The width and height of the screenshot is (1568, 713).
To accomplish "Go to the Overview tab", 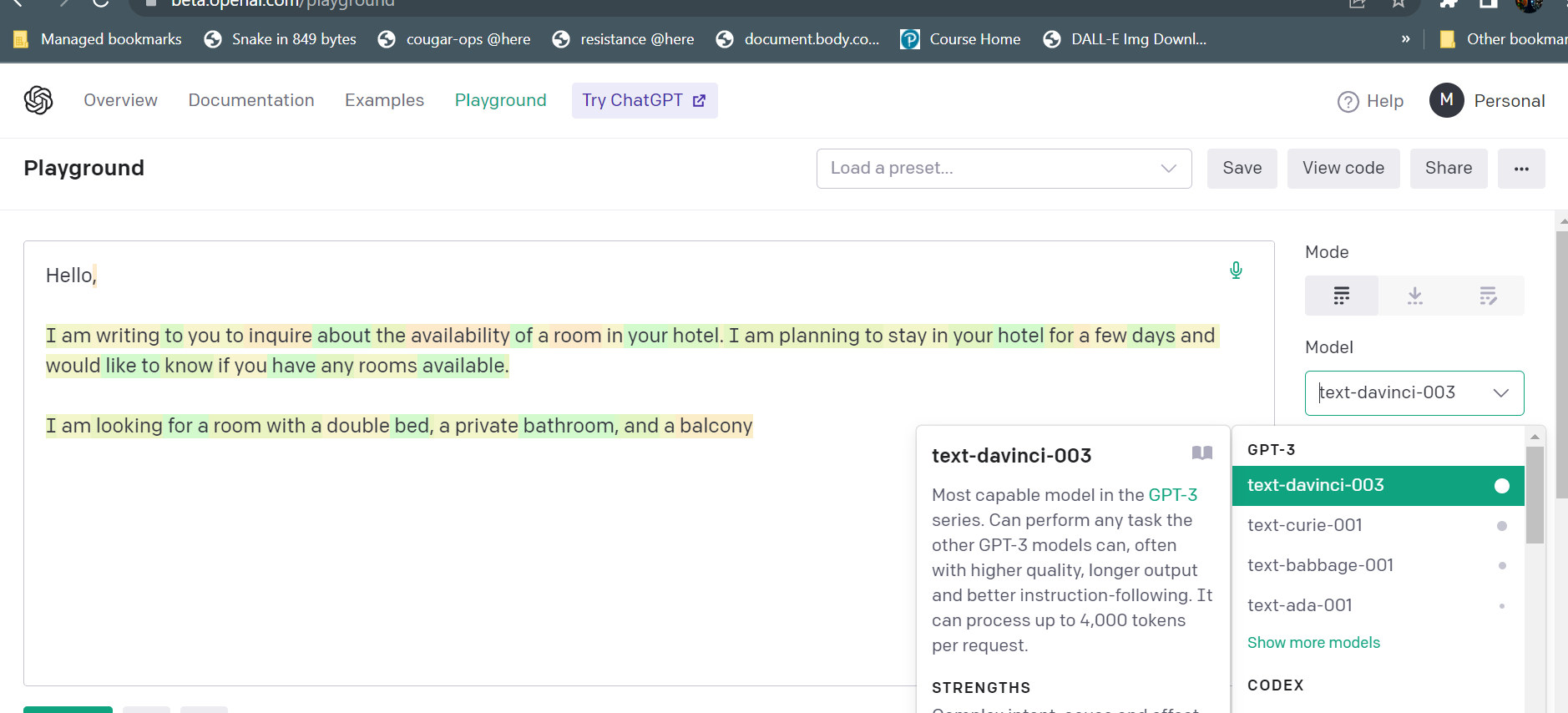I will click(120, 100).
